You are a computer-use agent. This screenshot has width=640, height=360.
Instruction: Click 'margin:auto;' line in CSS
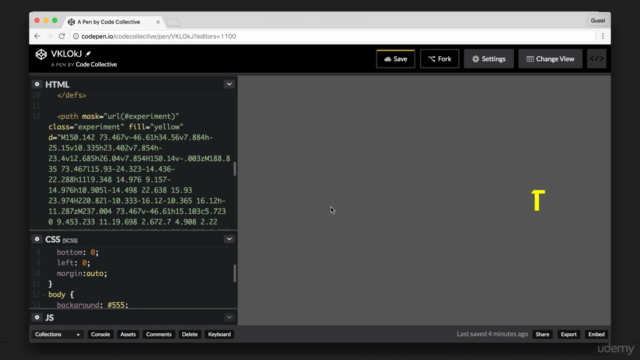pos(82,273)
